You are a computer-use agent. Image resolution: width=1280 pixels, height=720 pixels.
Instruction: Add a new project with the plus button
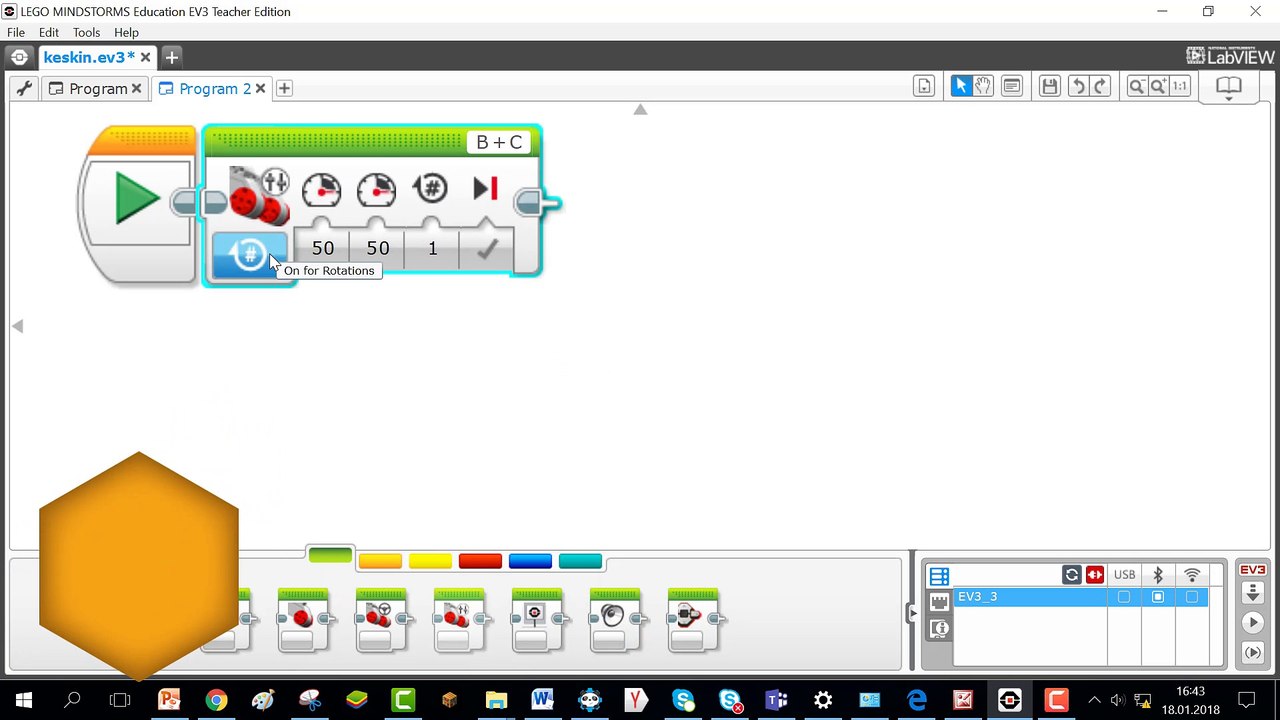pyautogui.click(x=171, y=57)
